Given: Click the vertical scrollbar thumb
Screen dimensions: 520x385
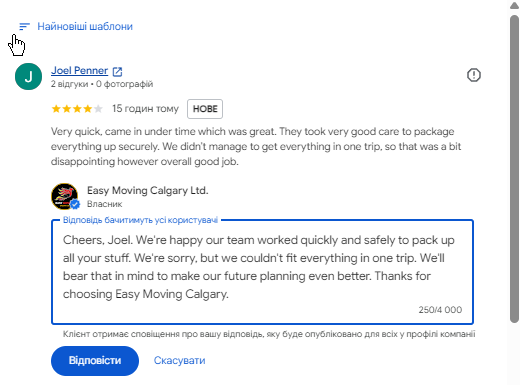Looking at the screenshot, I should coord(514,168).
